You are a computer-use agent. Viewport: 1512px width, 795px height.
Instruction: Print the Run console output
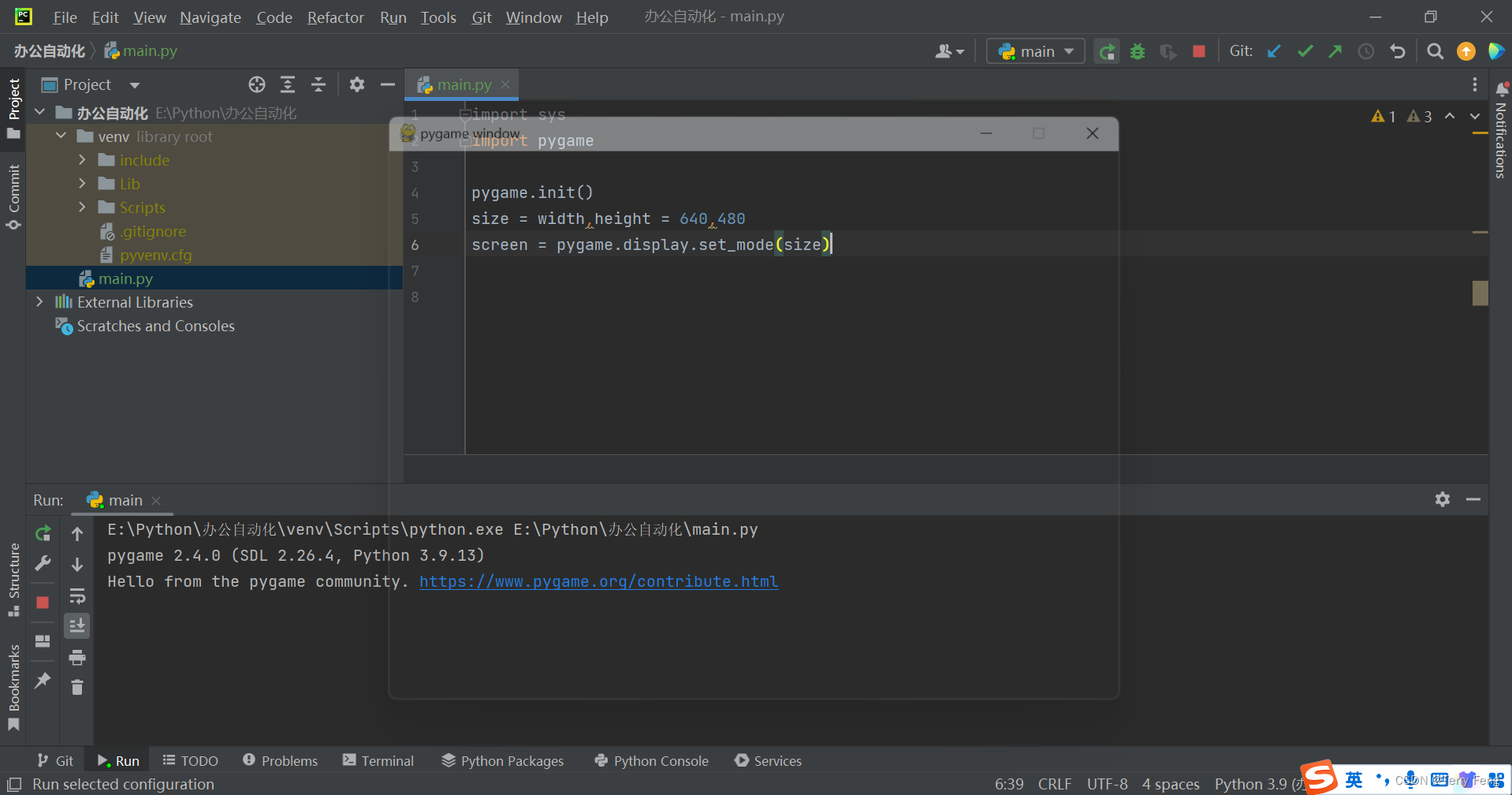point(77,657)
